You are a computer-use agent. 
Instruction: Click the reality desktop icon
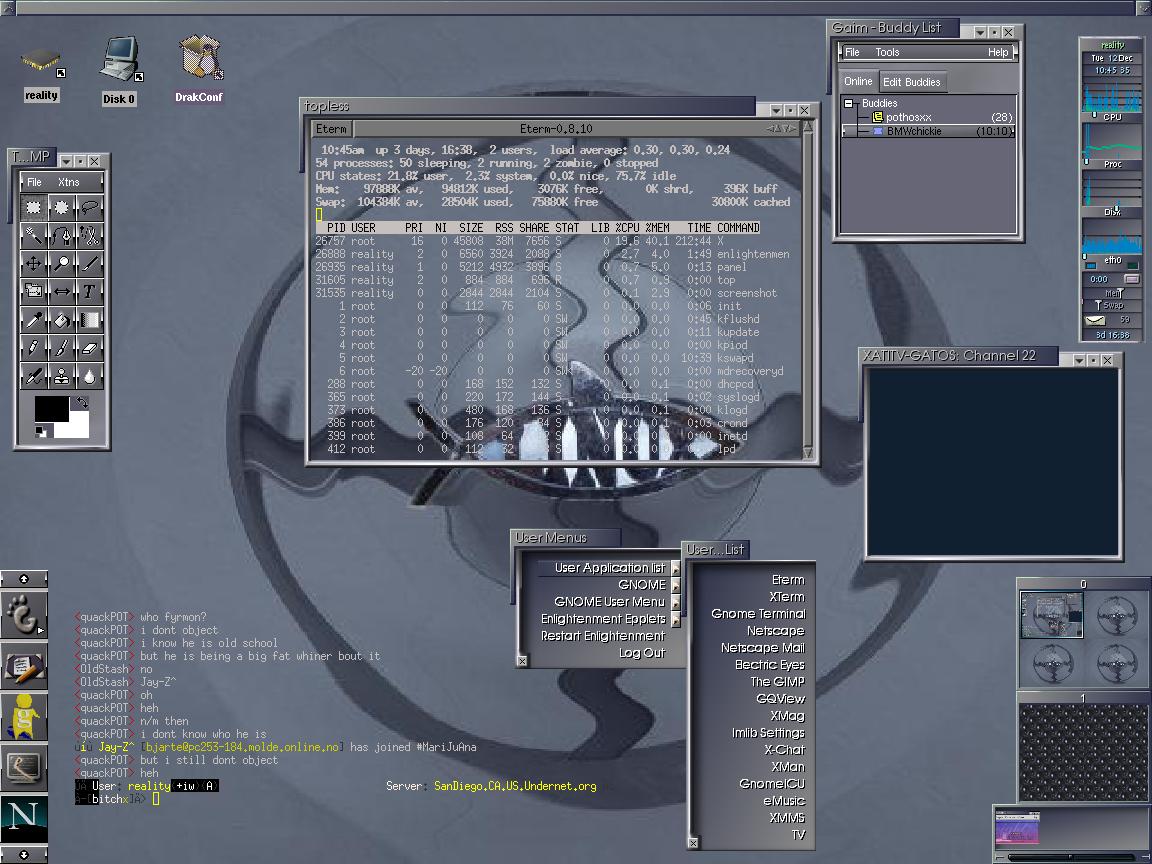coord(41,74)
